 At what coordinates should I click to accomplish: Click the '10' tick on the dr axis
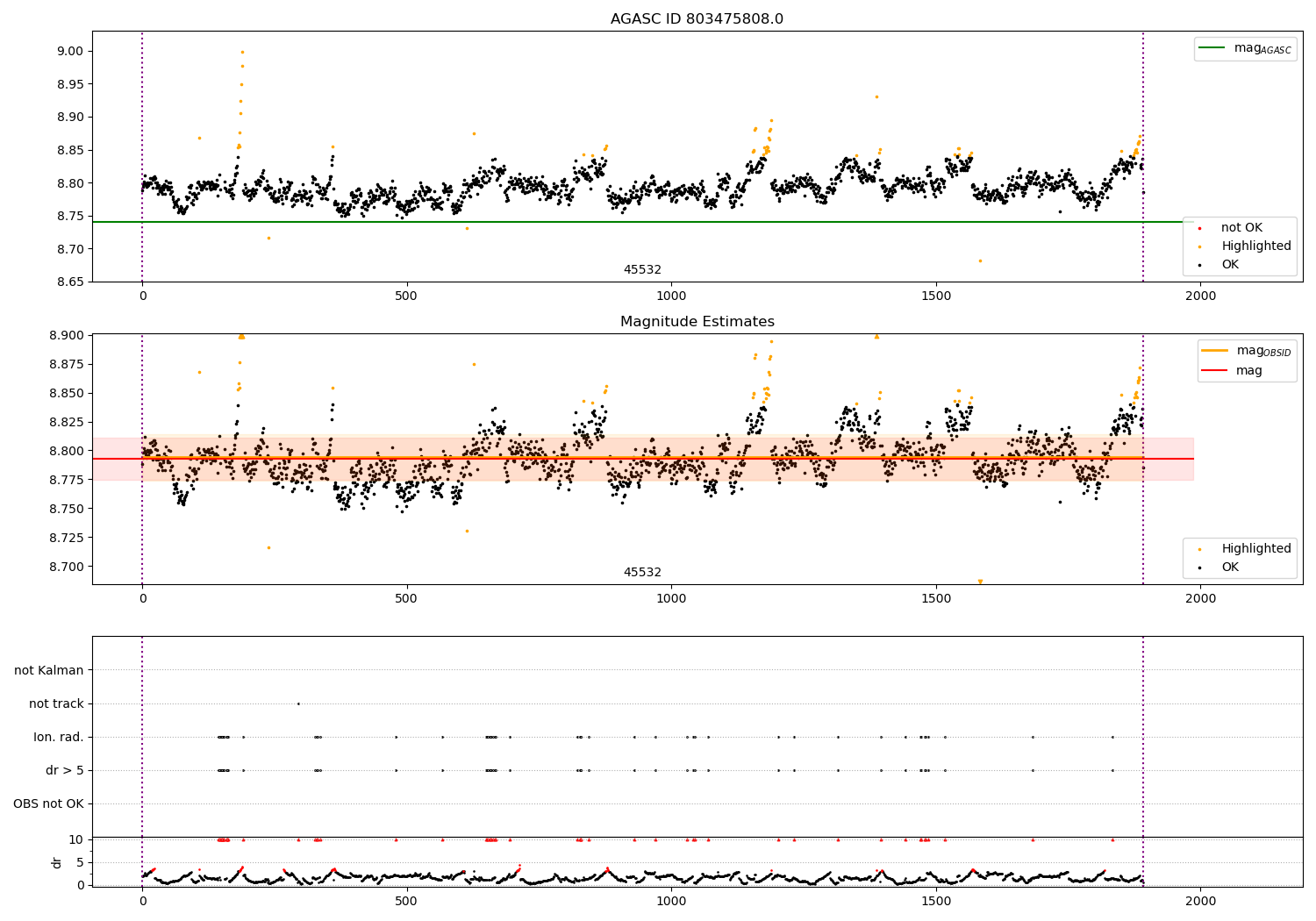tap(76, 839)
